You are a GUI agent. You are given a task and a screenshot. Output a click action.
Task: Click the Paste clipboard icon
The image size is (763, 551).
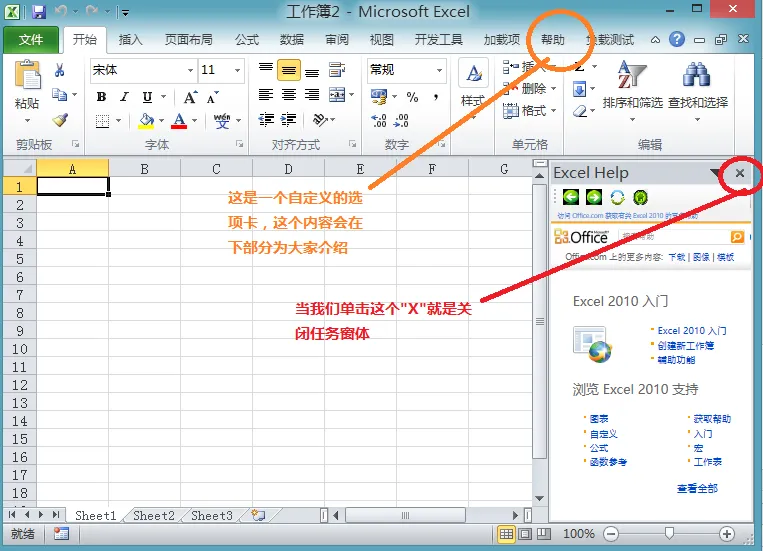tap(28, 75)
